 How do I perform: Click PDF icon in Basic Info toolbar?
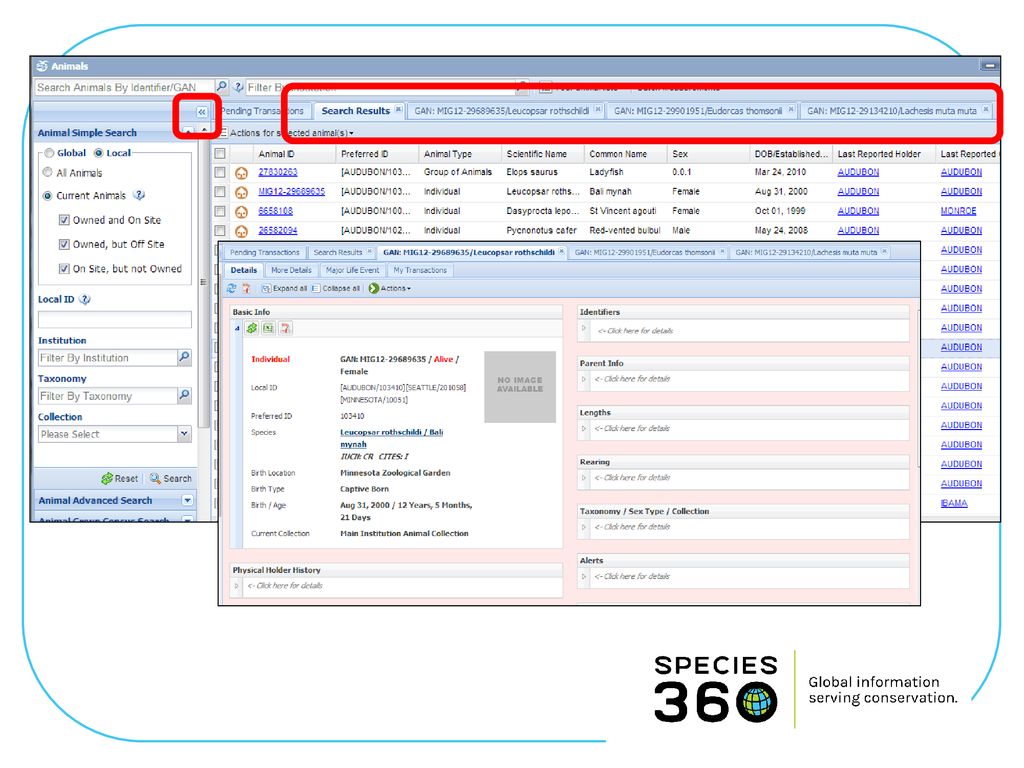(x=285, y=328)
